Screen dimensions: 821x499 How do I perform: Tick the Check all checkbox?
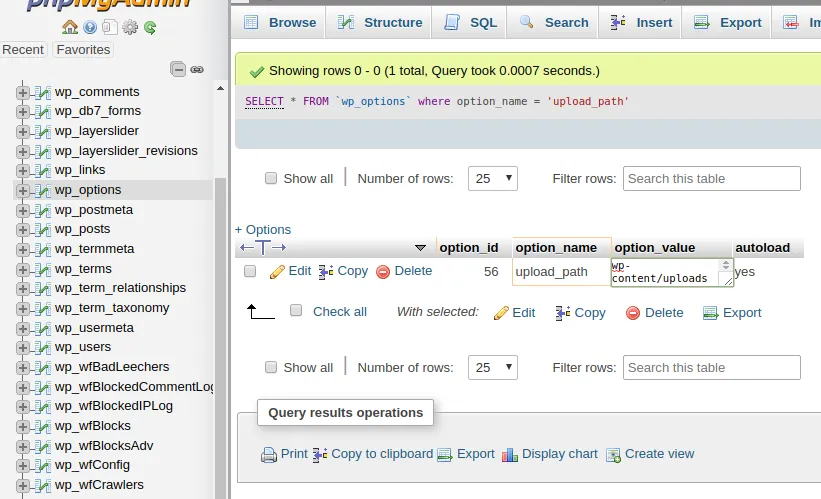pyautogui.click(x=296, y=311)
